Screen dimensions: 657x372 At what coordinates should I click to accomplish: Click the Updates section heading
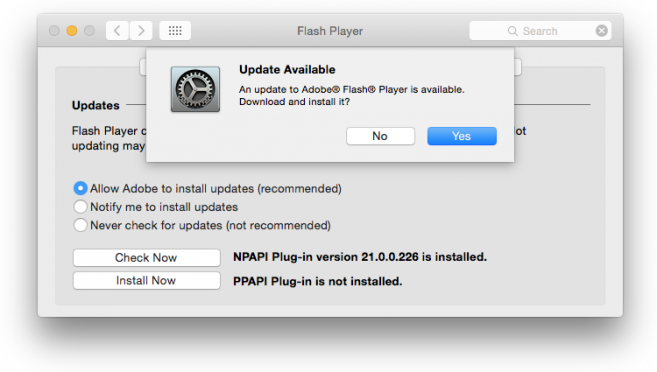coord(96,105)
